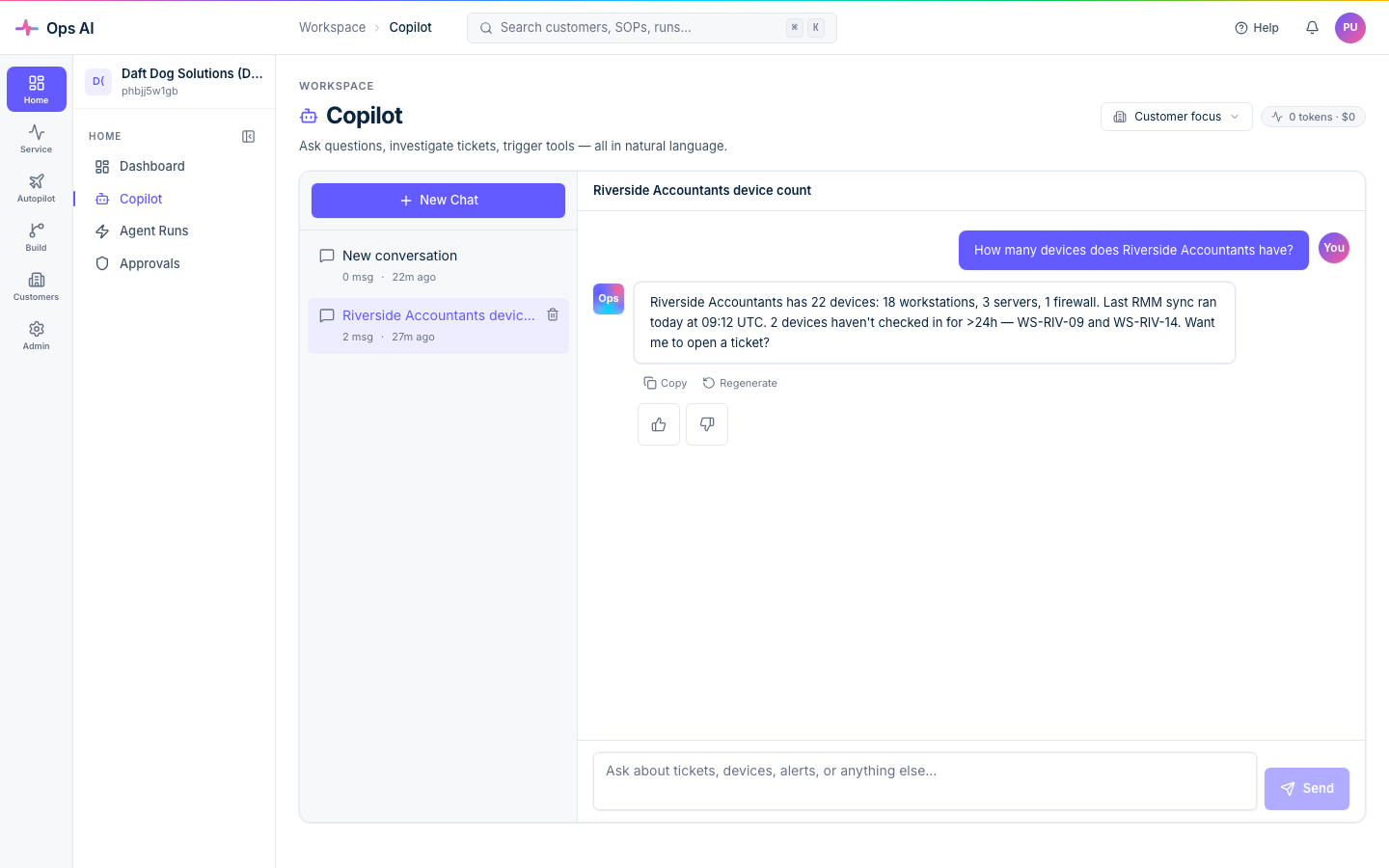Start a New Chat
Viewport: 1389px width, 868px height.
[x=438, y=201]
